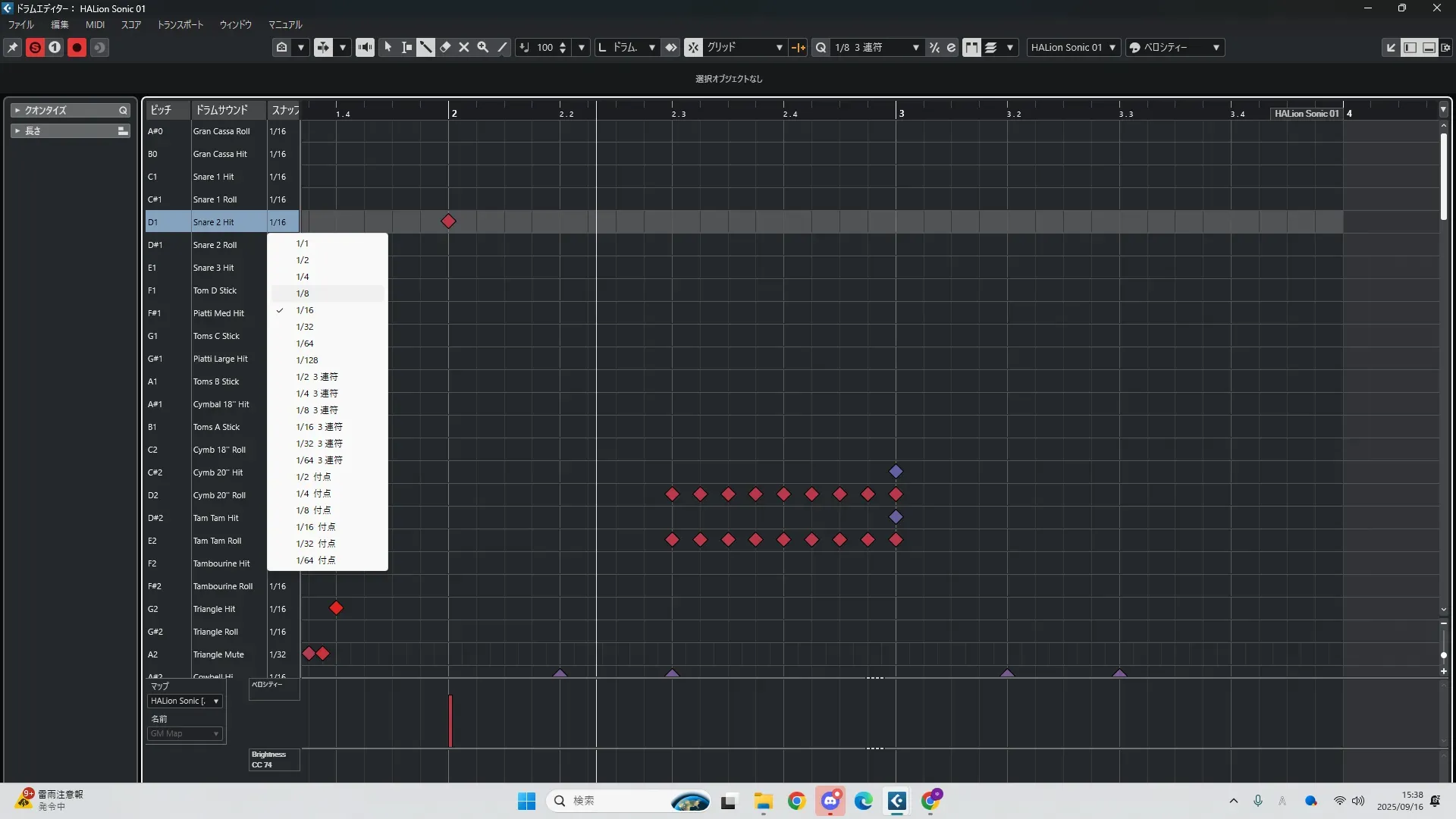This screenshot has width=1456, height=819.
Task: Toggle Snap on/off button
Action: (693, 47)
